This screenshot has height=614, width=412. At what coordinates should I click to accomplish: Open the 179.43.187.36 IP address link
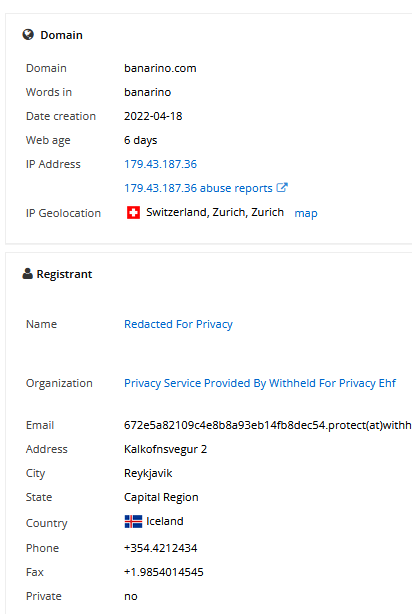pyautogui.click(x=160, y=164)
